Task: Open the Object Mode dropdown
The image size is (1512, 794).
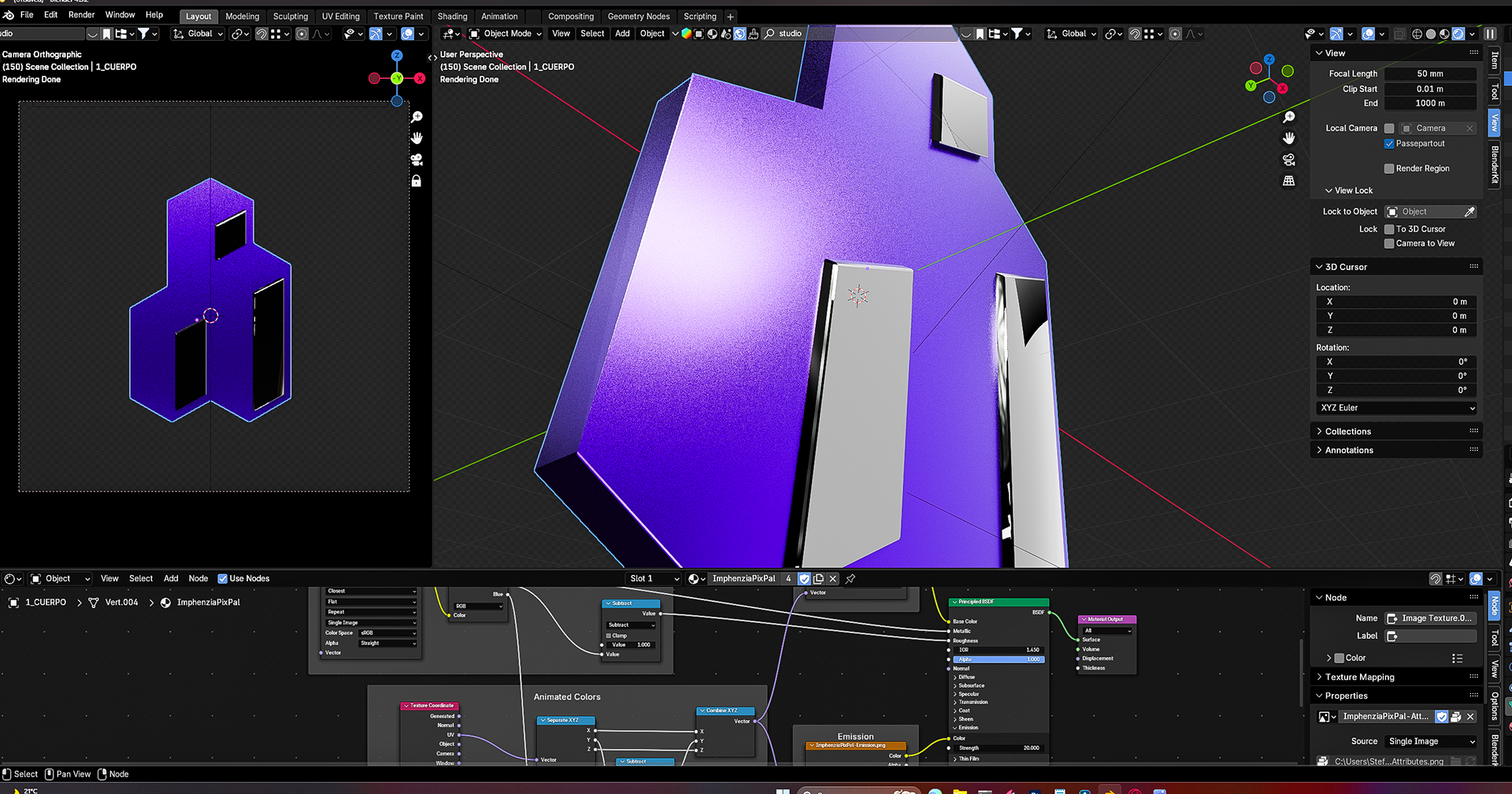Action: (506, 34)
